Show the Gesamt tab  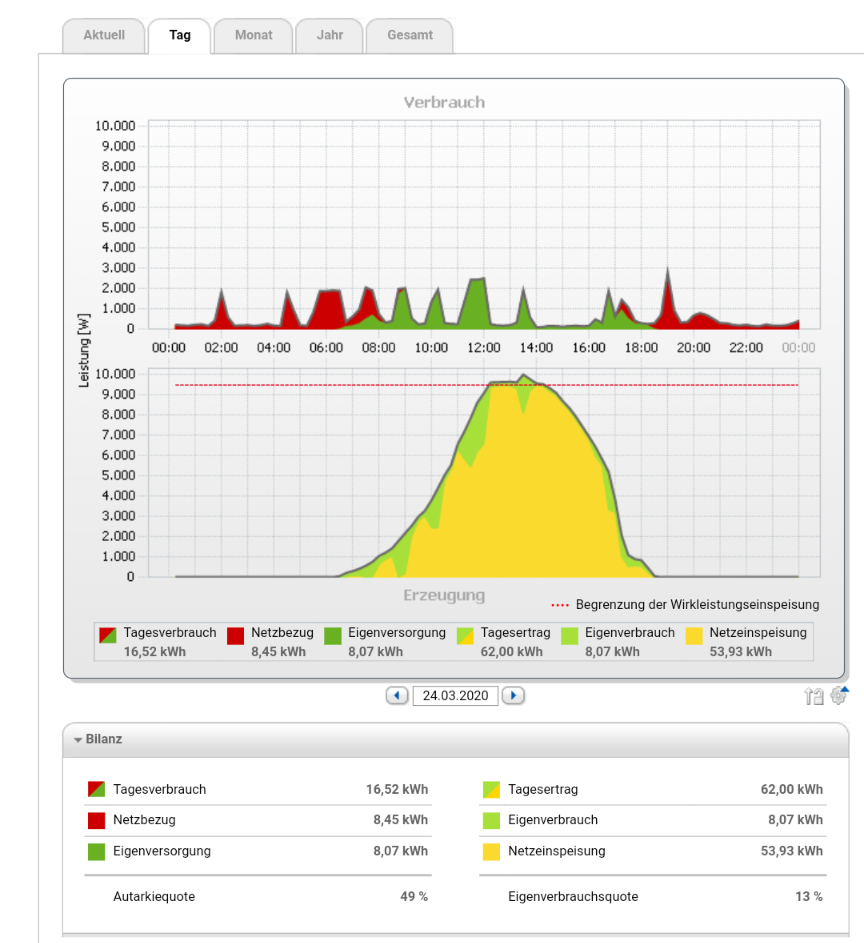(410, 35)
